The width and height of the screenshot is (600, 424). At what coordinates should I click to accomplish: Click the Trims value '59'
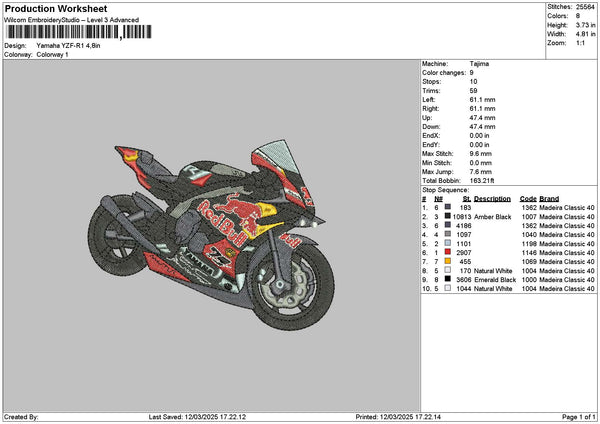click(x=474, y=91)
